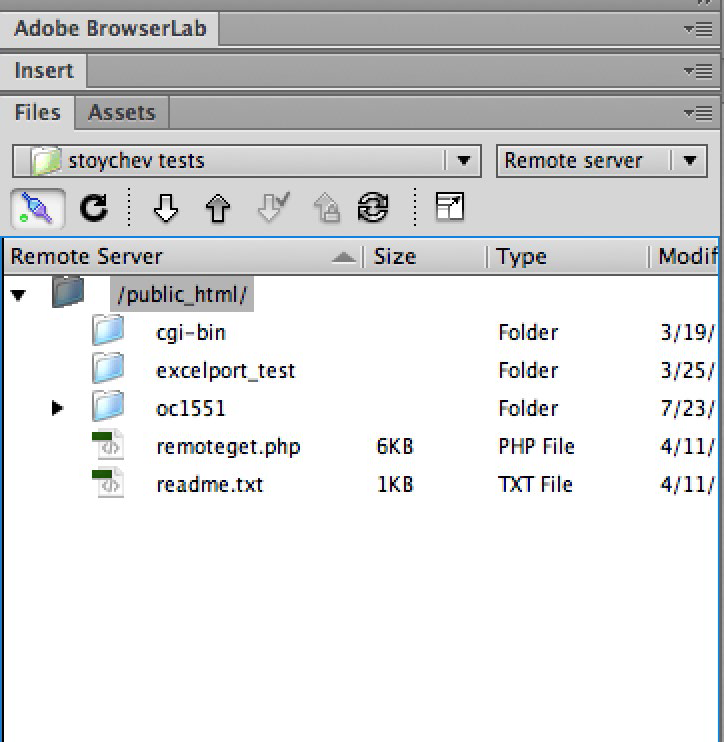Open the Insert panel tab
This screenshot has height=742, width=724.
(x=44, y=71)
